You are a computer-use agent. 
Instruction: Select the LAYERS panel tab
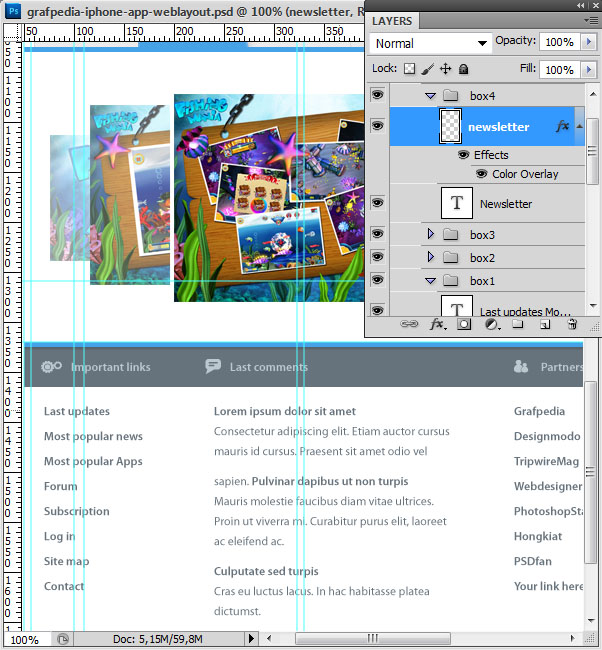(392, 21)
